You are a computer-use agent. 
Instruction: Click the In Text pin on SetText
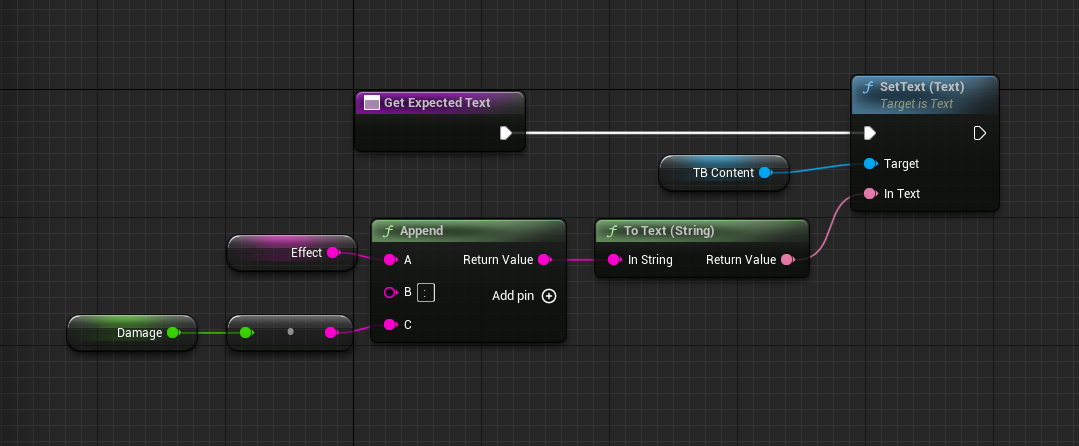(x=870, y=193)
